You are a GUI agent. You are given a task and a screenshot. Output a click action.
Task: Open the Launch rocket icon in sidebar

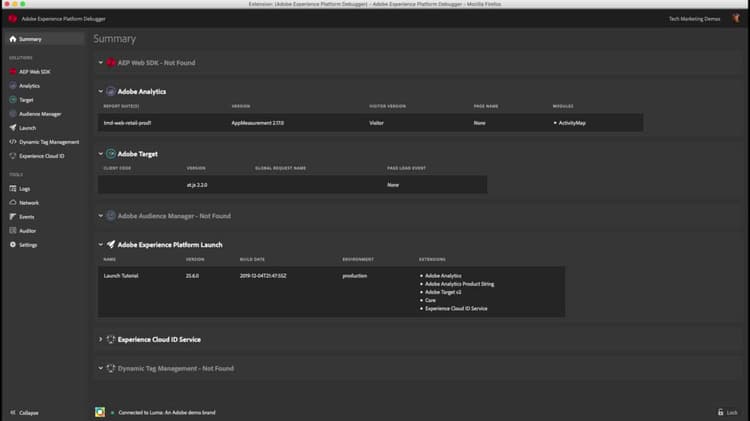[x=13, y=128]
